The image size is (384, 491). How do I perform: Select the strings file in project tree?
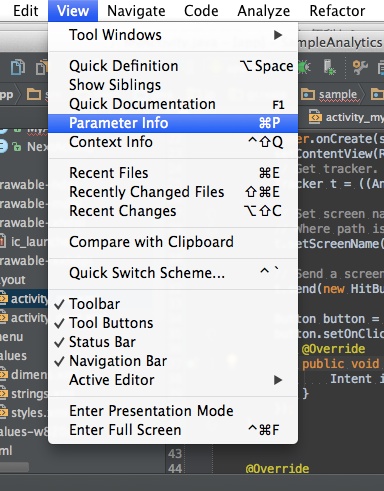point(23,394)
